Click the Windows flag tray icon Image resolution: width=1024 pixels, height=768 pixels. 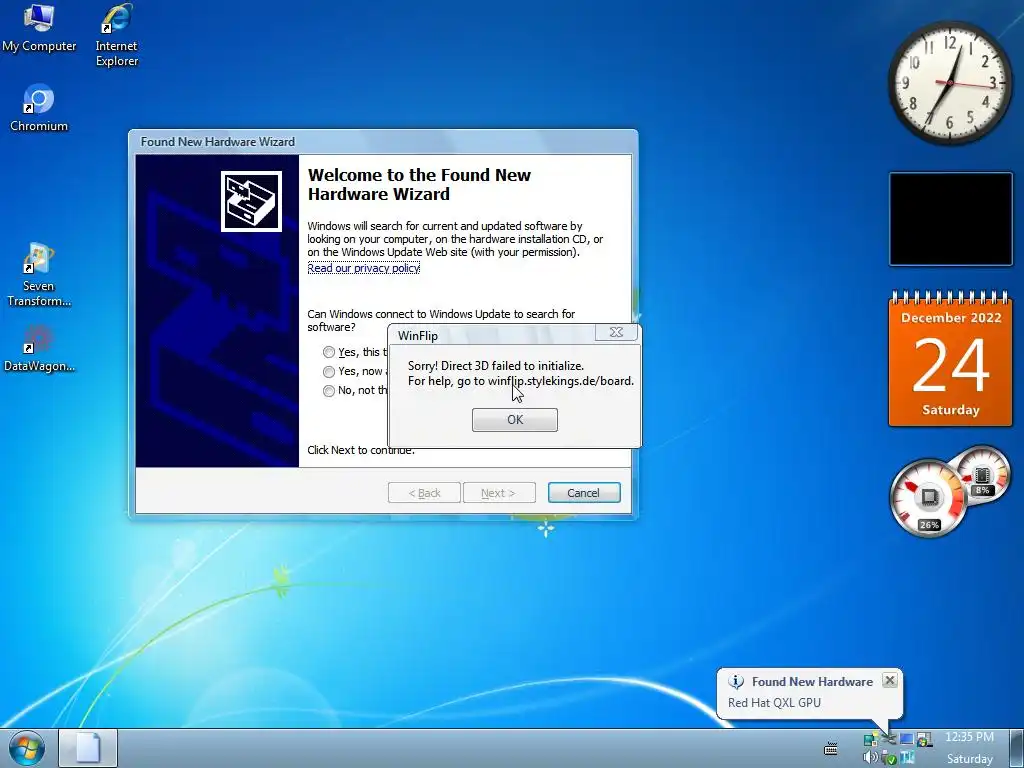click(924, 739)
